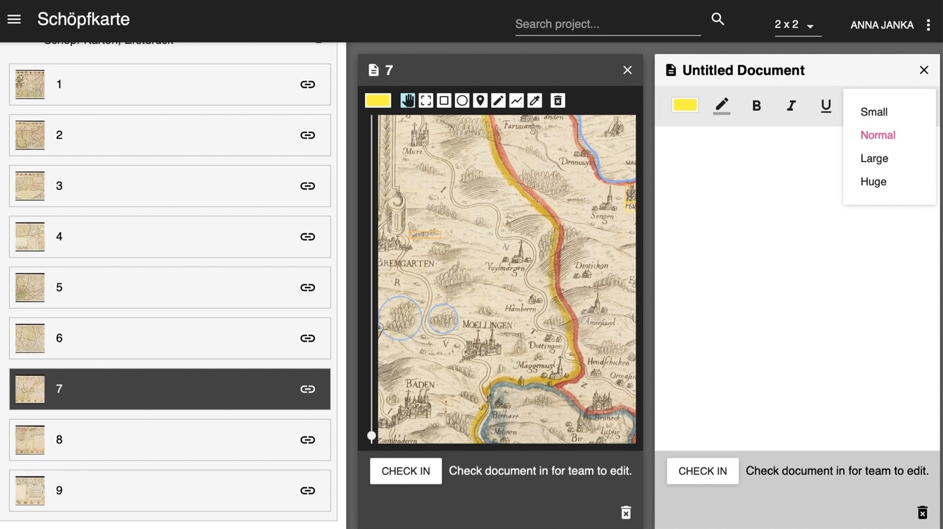Close the image 7 panel
Image resolution: width=943 pixels, height=529 pixels.
pos(627,70)
